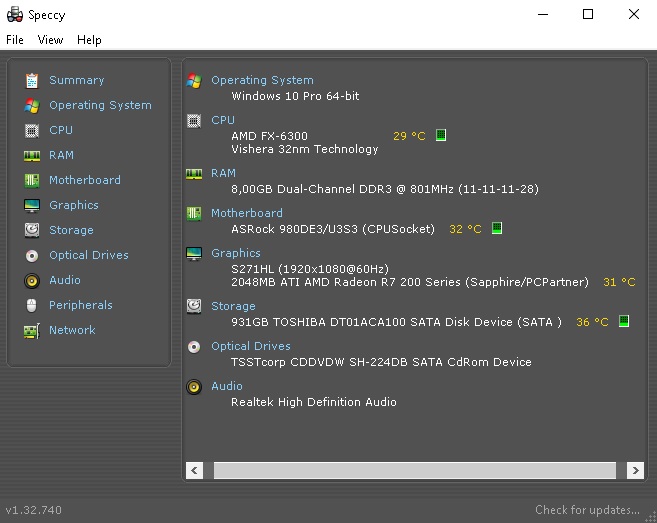657x523 pixels.
Task: Click the Network card icon in sidebar
Action: pos(32,331)
